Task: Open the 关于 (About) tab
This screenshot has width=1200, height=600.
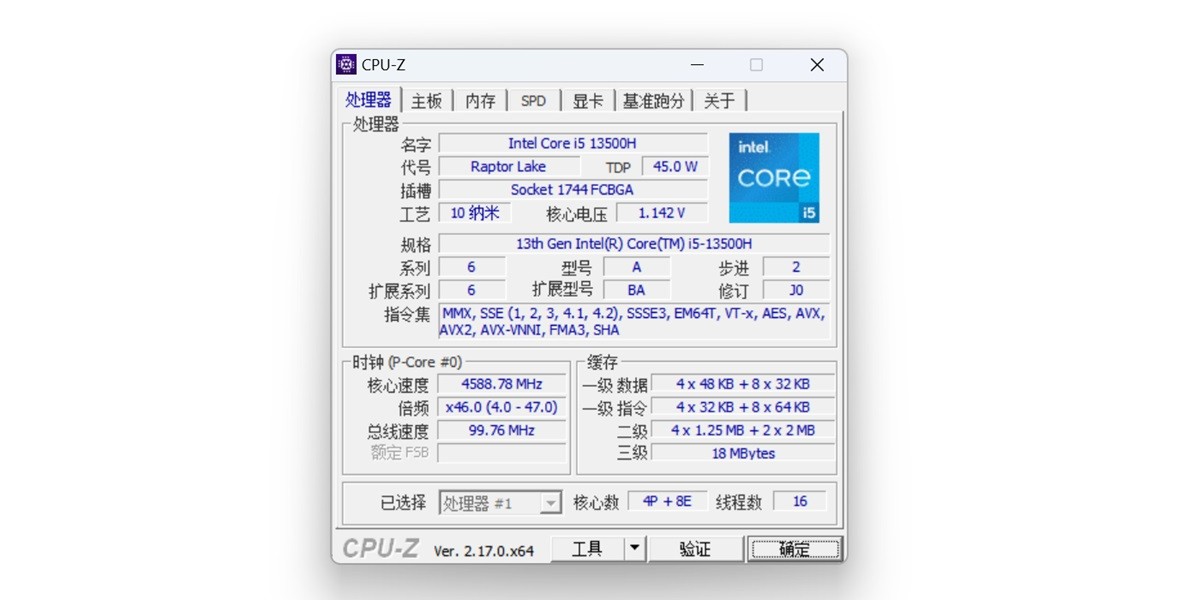Action: click(719, 99)
